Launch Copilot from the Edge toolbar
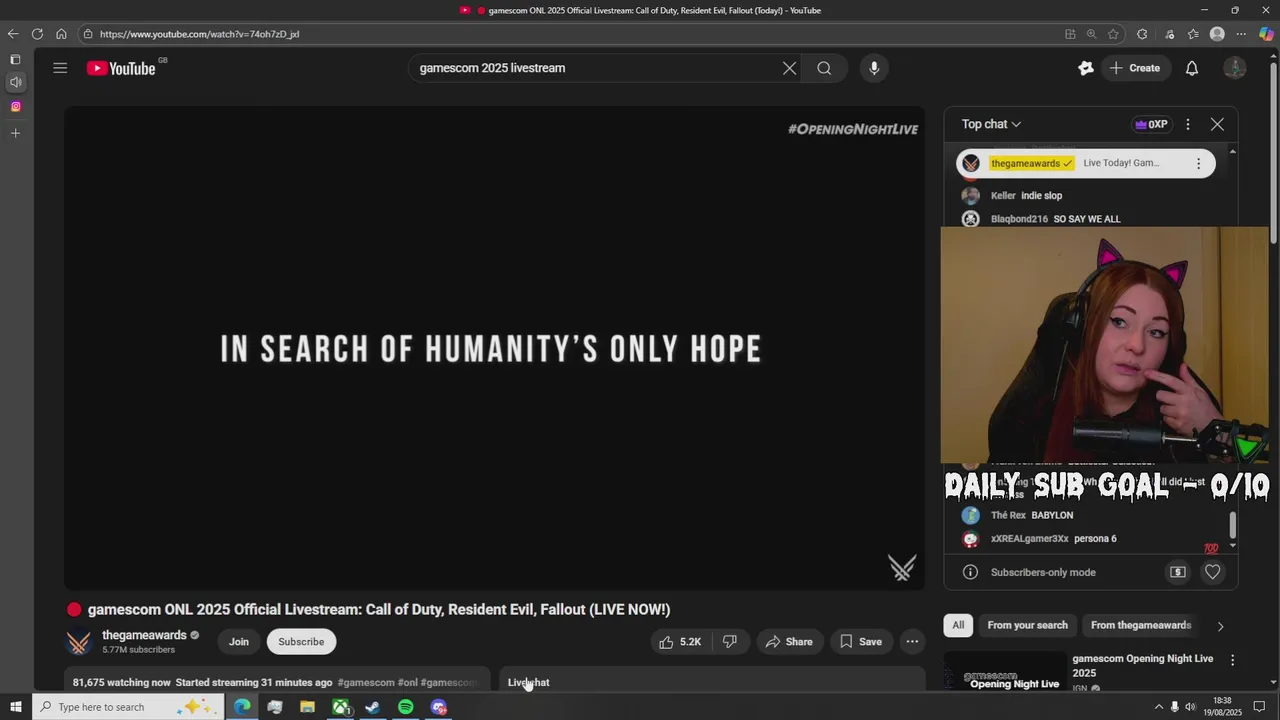1280x720 pixels. [x=1266, y=34]
